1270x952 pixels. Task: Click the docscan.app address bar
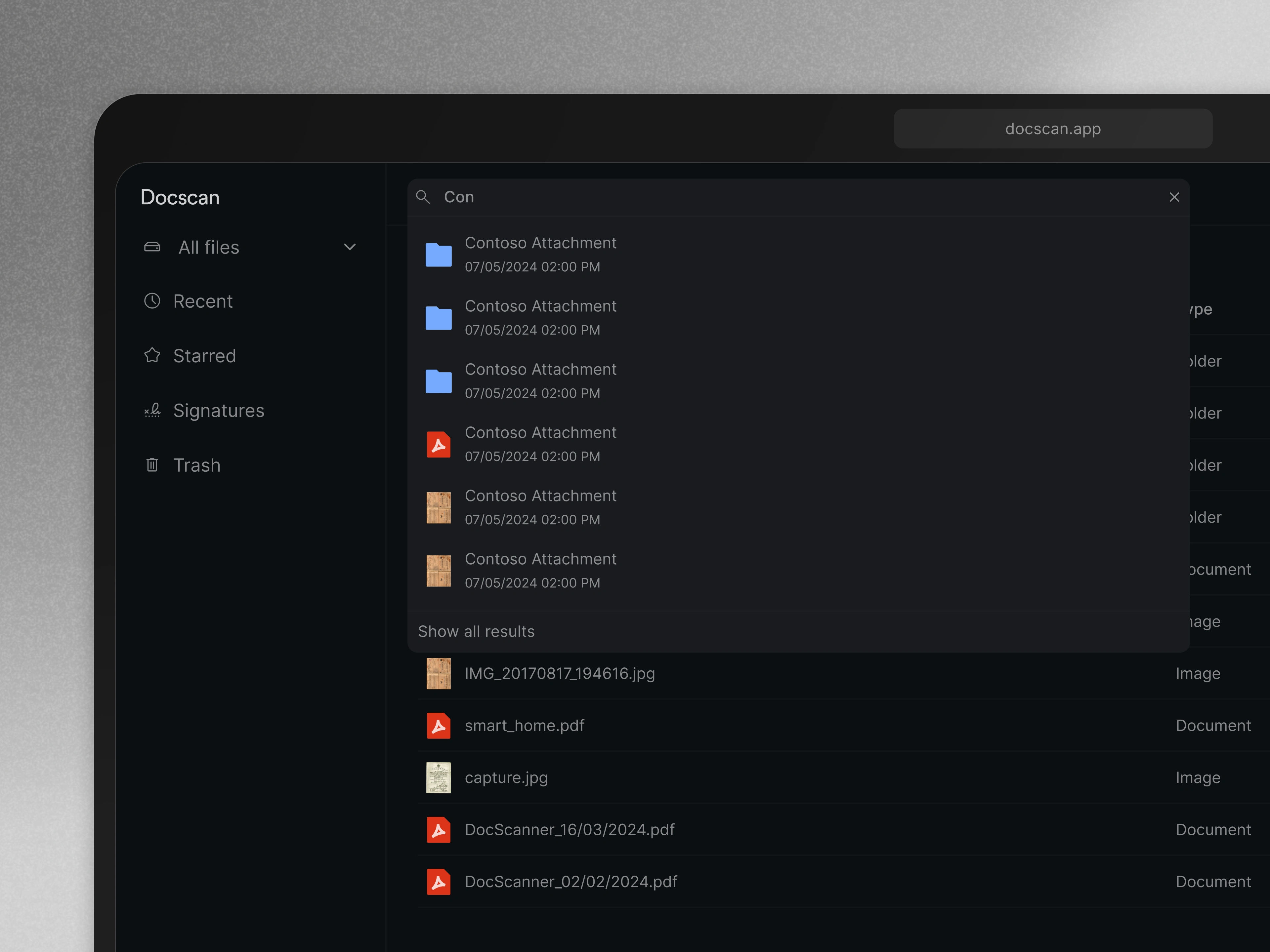1052,129
